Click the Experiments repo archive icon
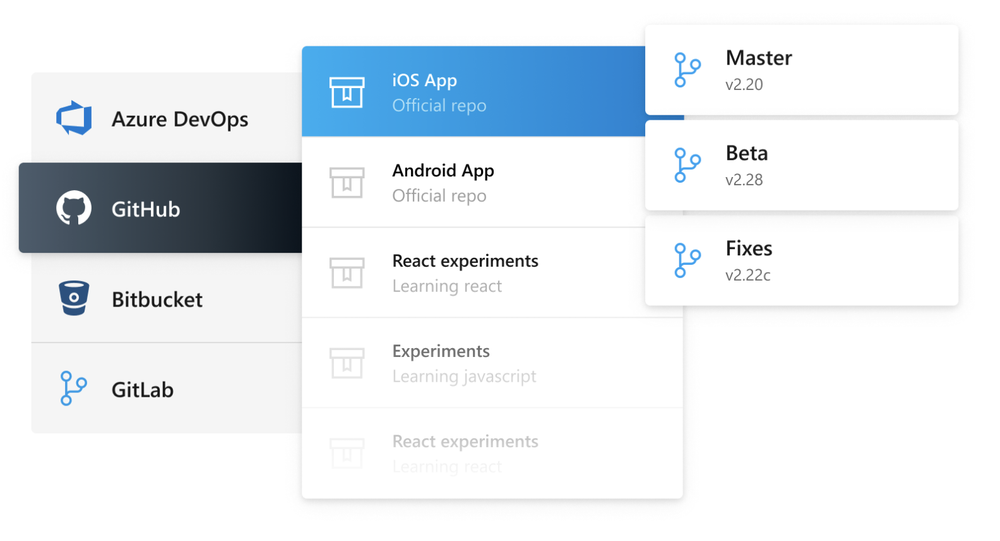1000x541 pixels. click(x=347, y=363)
